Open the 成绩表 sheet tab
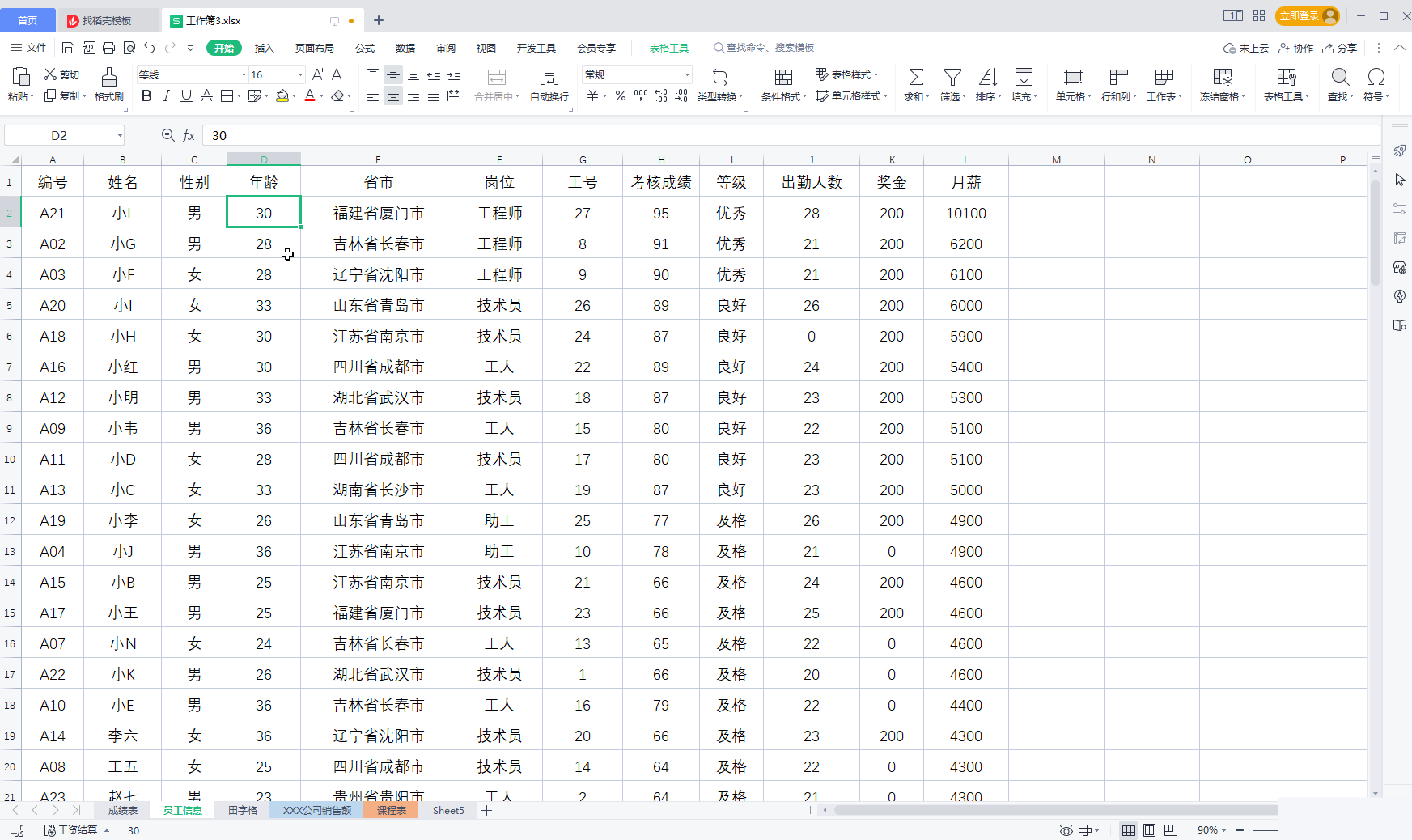This screenshot has width=1412, height=840. point(121,809)
